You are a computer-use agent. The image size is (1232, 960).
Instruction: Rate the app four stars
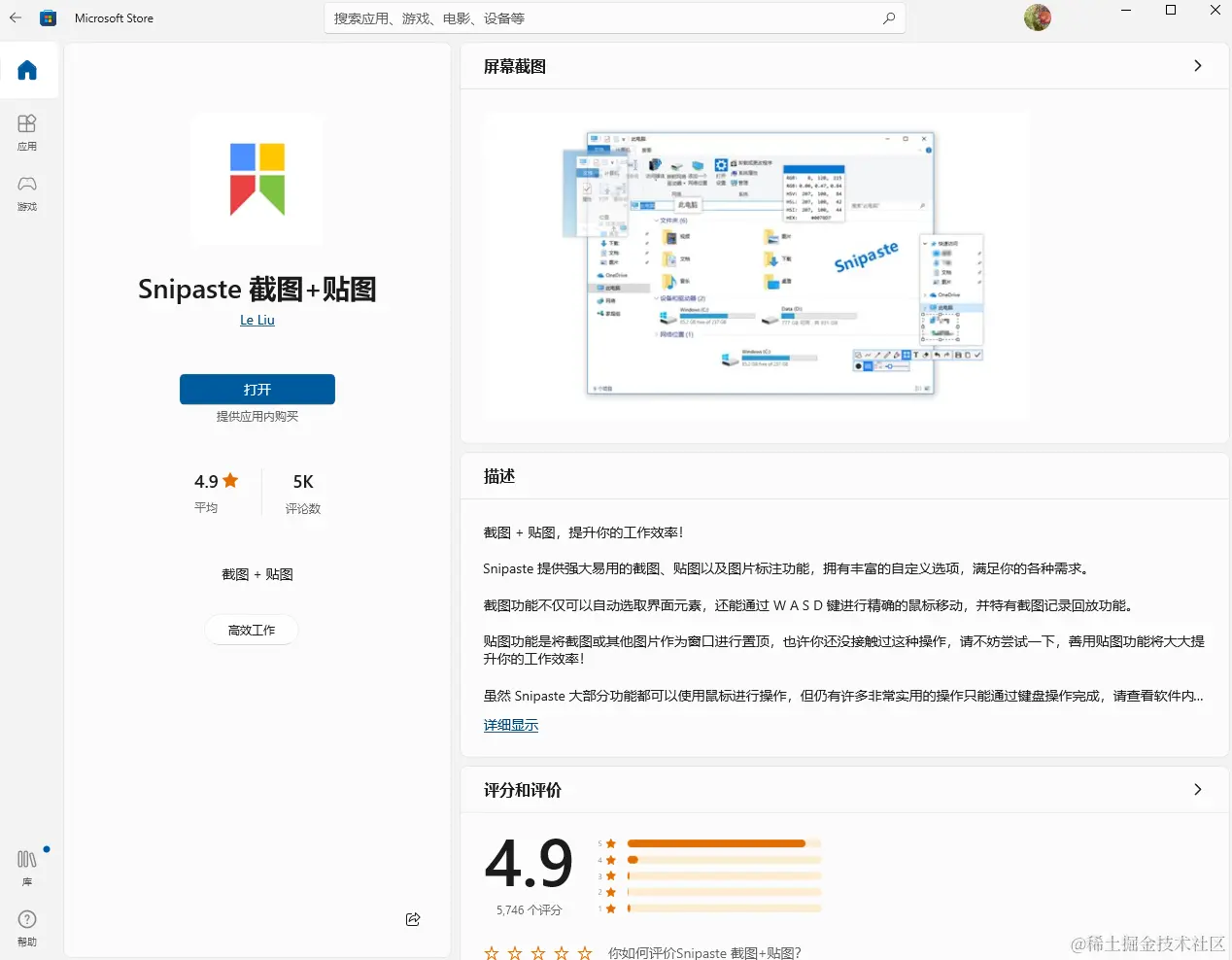click(x=562, y=953)
